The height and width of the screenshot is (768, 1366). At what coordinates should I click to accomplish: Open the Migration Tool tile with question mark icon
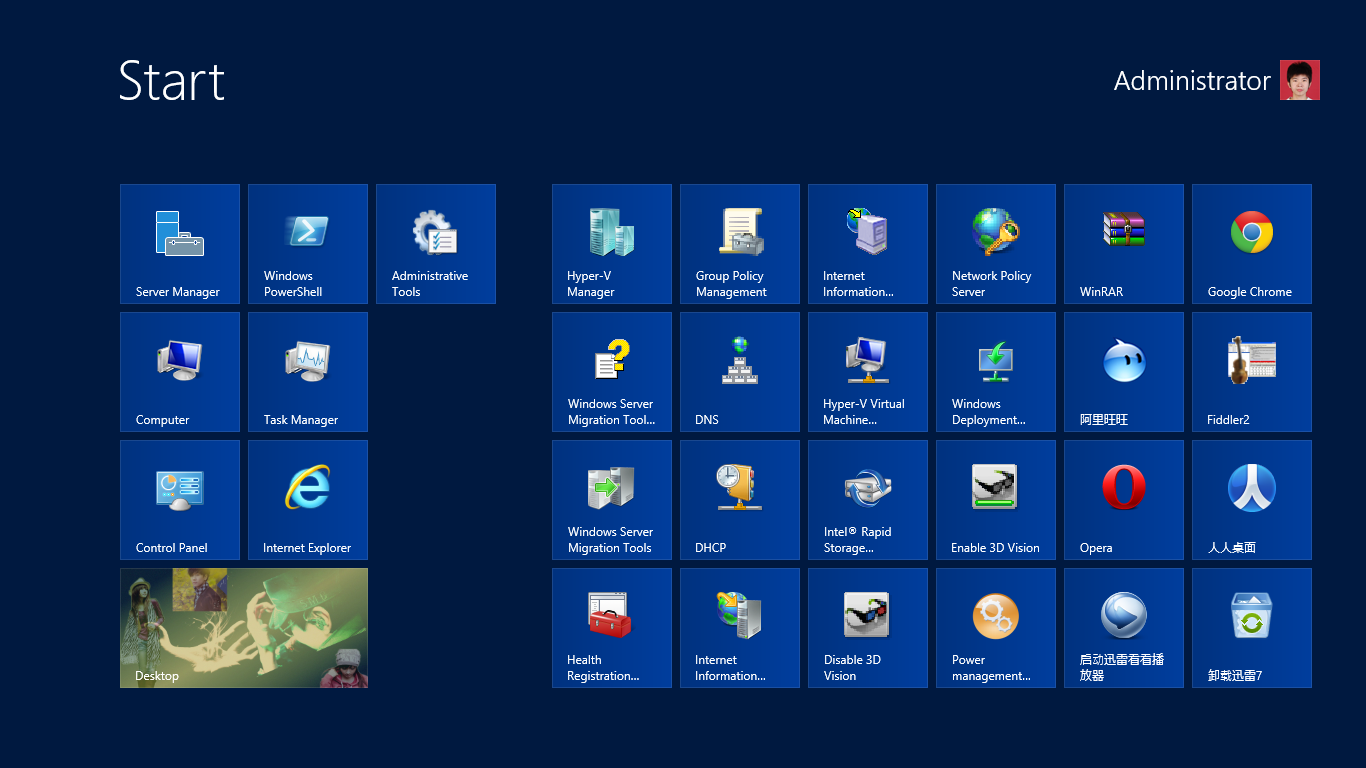(612, 372)
